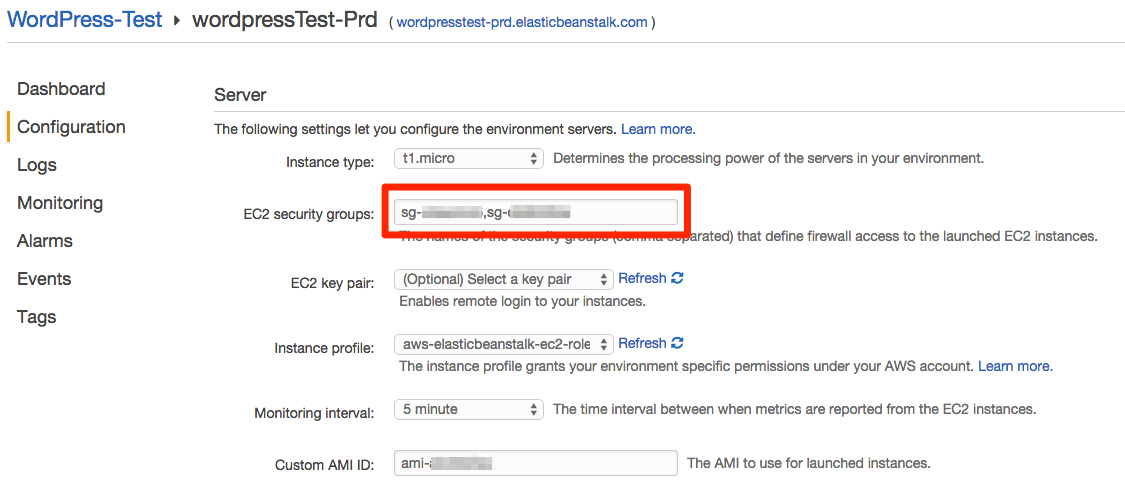Expand the EC2 key pair dropdown
This screenshot has width=1125, height=499.
click(x=504, y=279)
